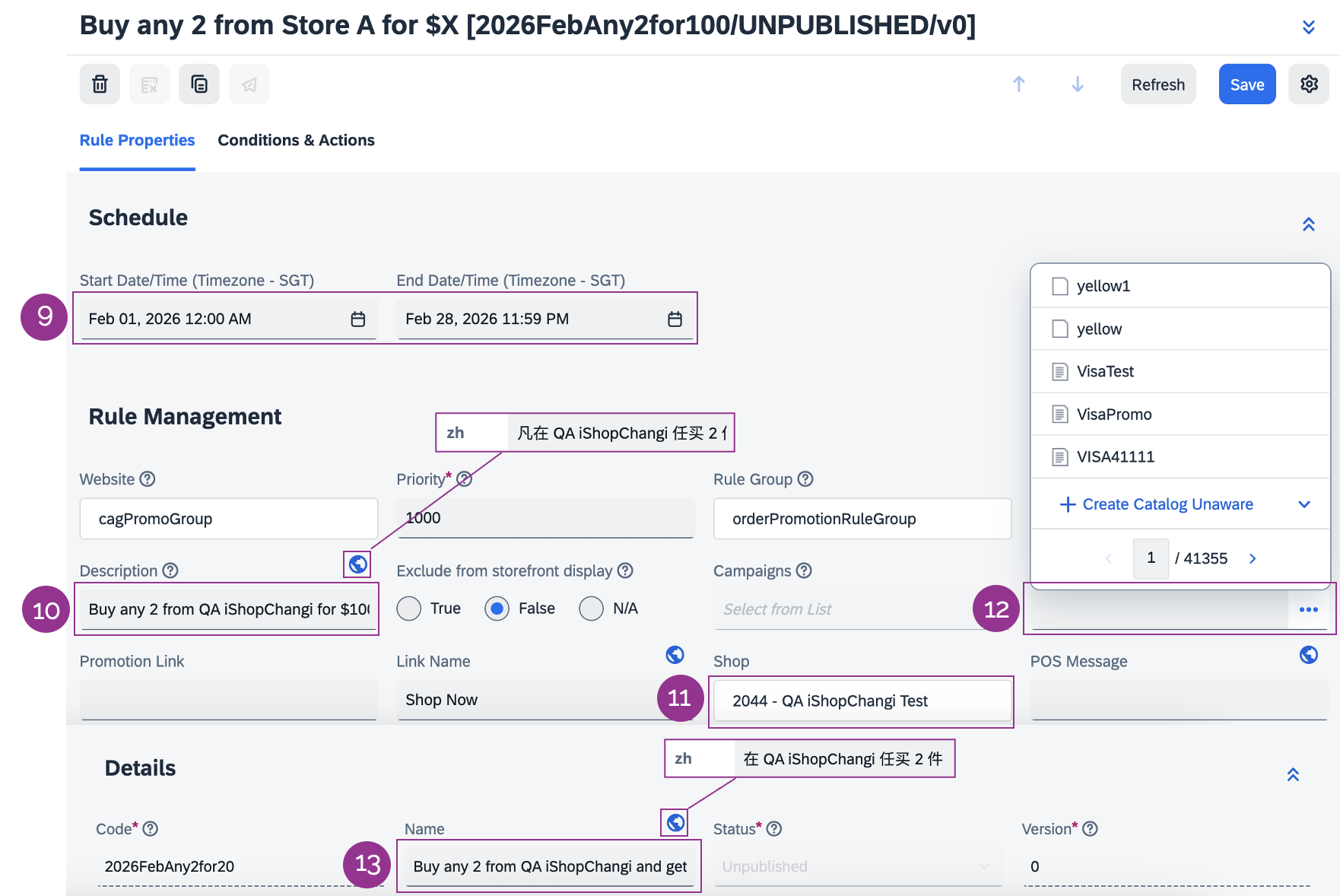Collapse the Details section chevron

click(1293, 774)
